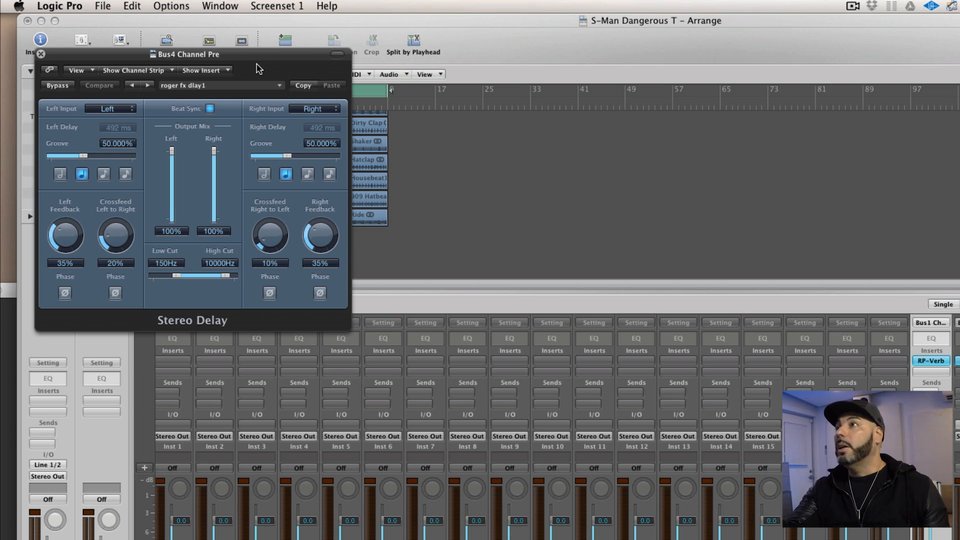Click the Paste button in the plugin header
The width and height of the screenshot is (960, 540).
[x=331, y=86]
